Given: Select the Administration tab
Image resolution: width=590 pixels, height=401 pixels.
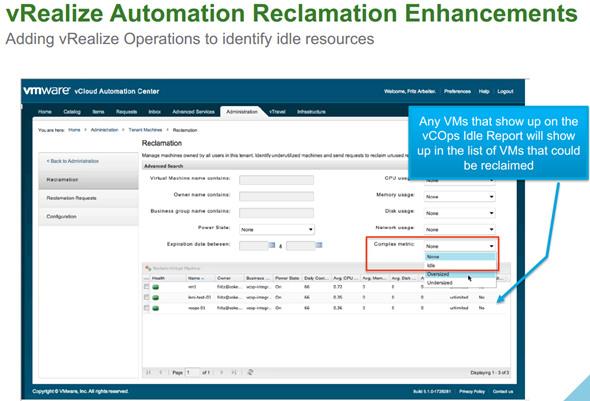Looking at the screenshot, I should coord(242,112).
